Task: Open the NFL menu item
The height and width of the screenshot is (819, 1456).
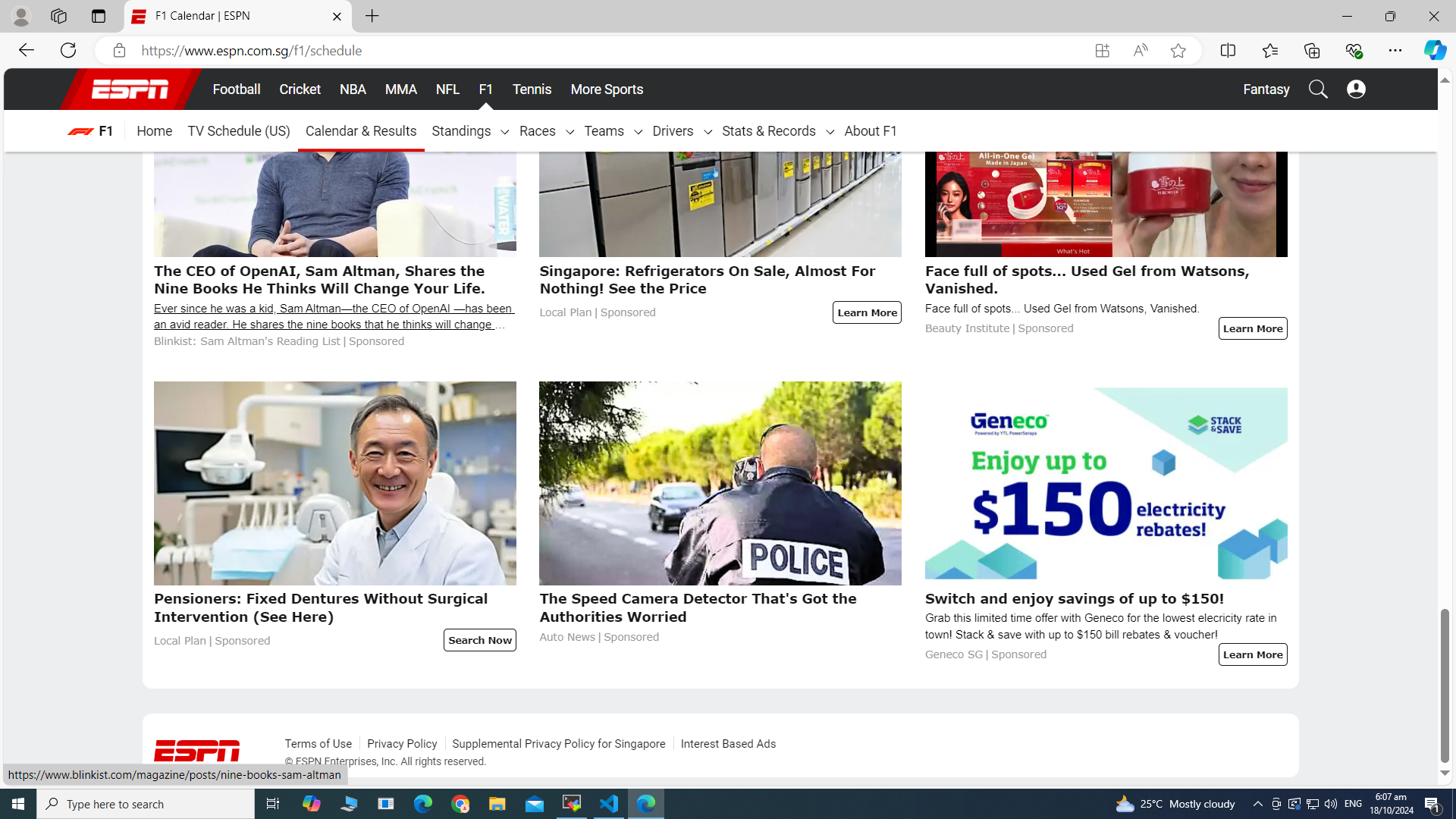Action: click(x=447, y=89)
